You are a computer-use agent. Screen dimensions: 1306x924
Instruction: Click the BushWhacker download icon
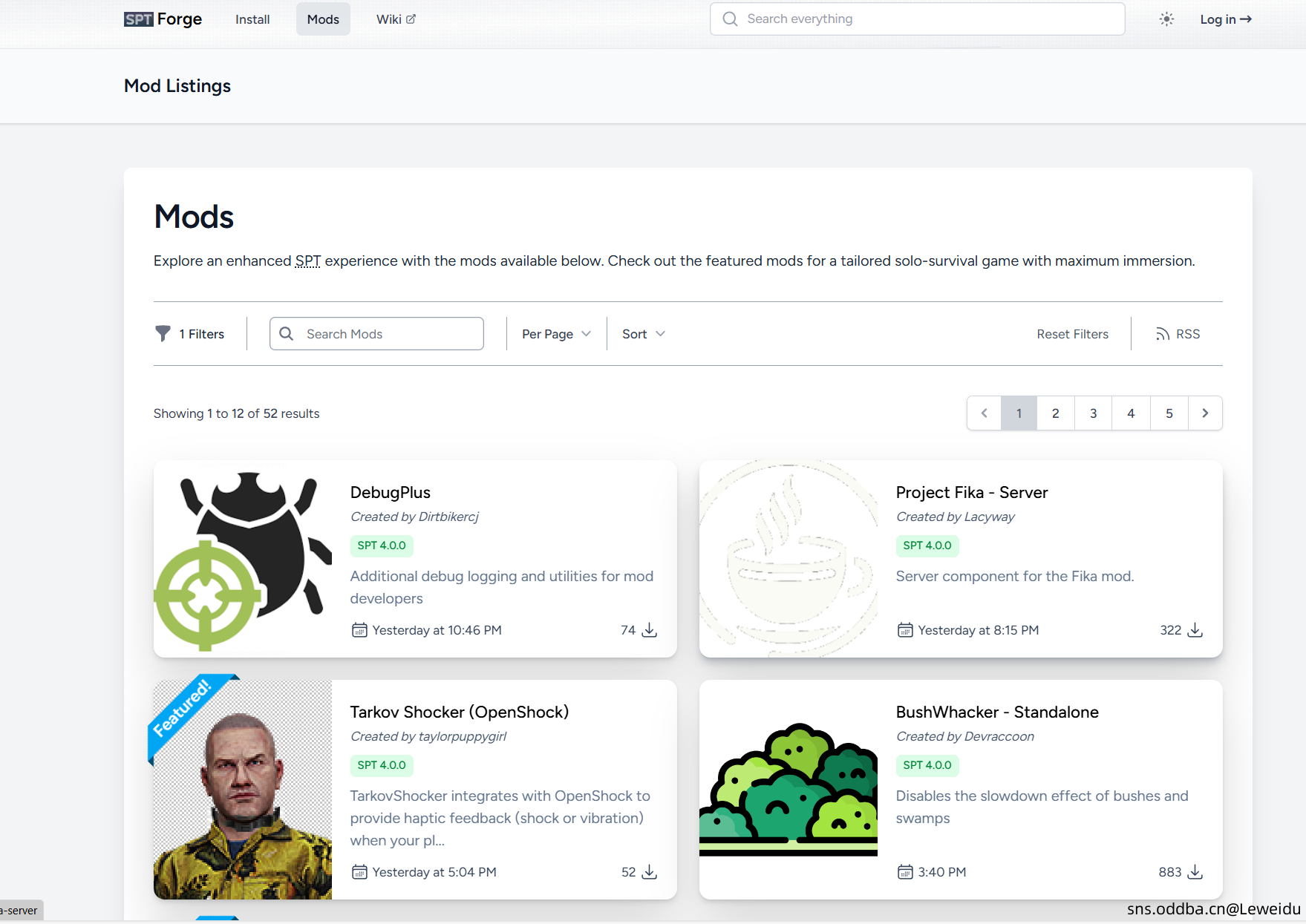pos(1195,872)
